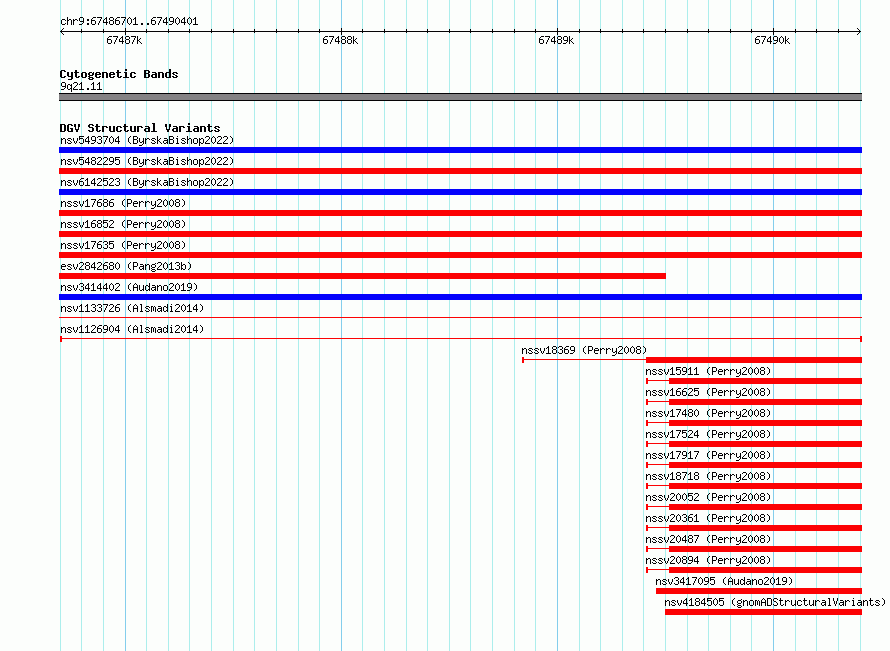The height and width of the screenshot is (651, 890).
Task: Select the red bar under nssv17480
Action: (x=765, y=423)
